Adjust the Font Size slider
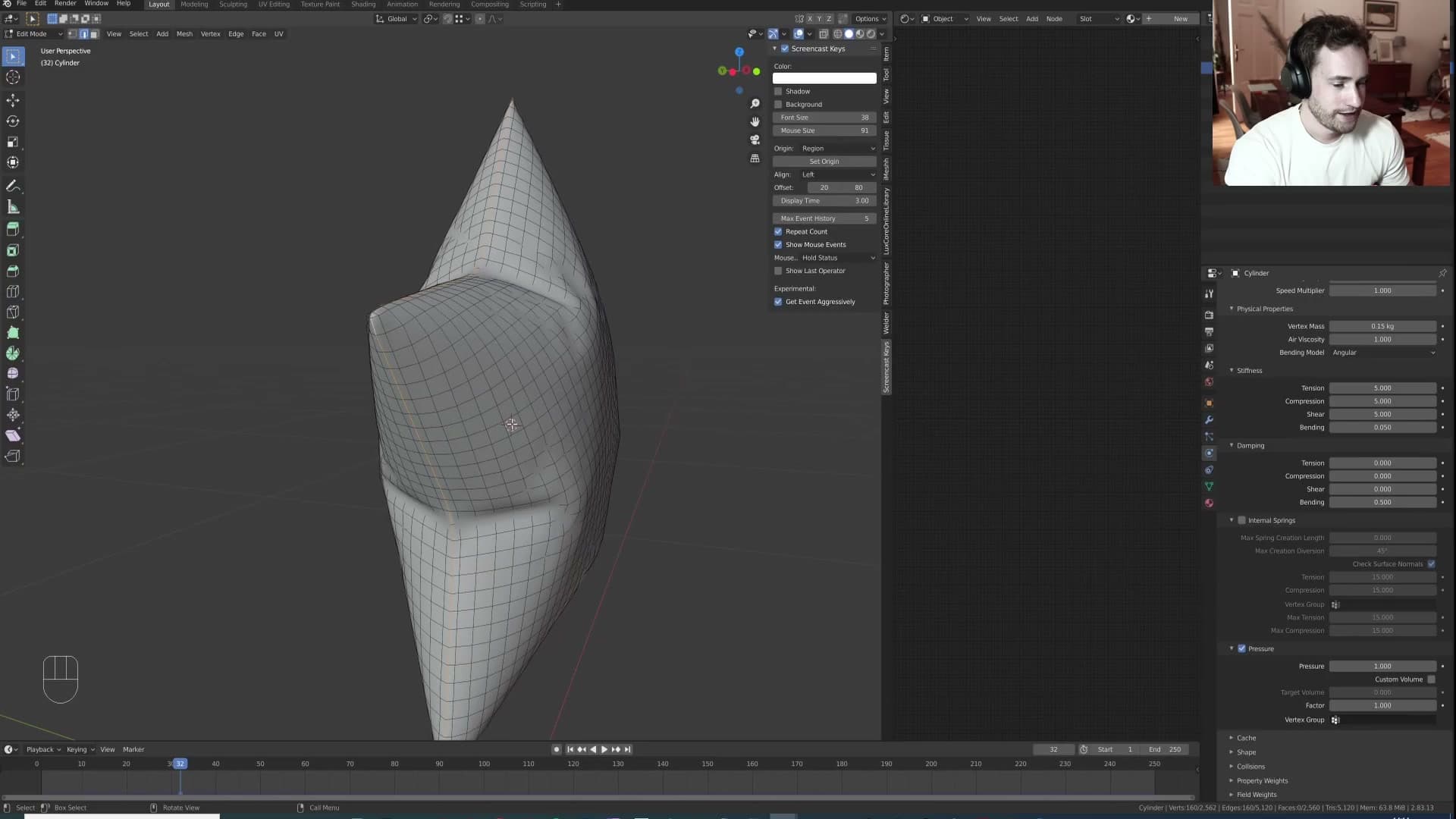Viewport: 1456px width, 819px height. pyautogui.click(x=824, y=118)
